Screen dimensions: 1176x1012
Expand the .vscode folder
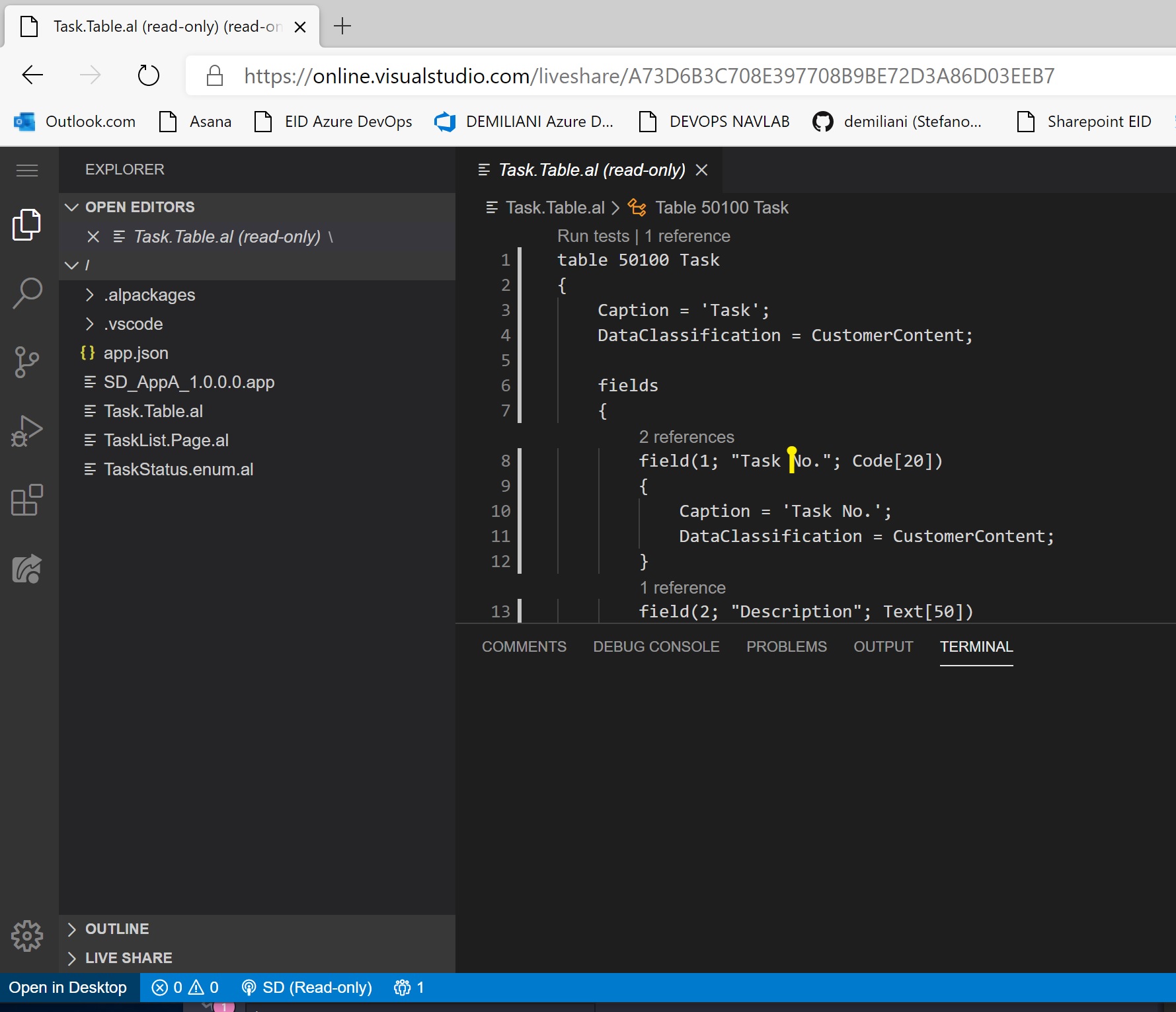coord(133,324)
